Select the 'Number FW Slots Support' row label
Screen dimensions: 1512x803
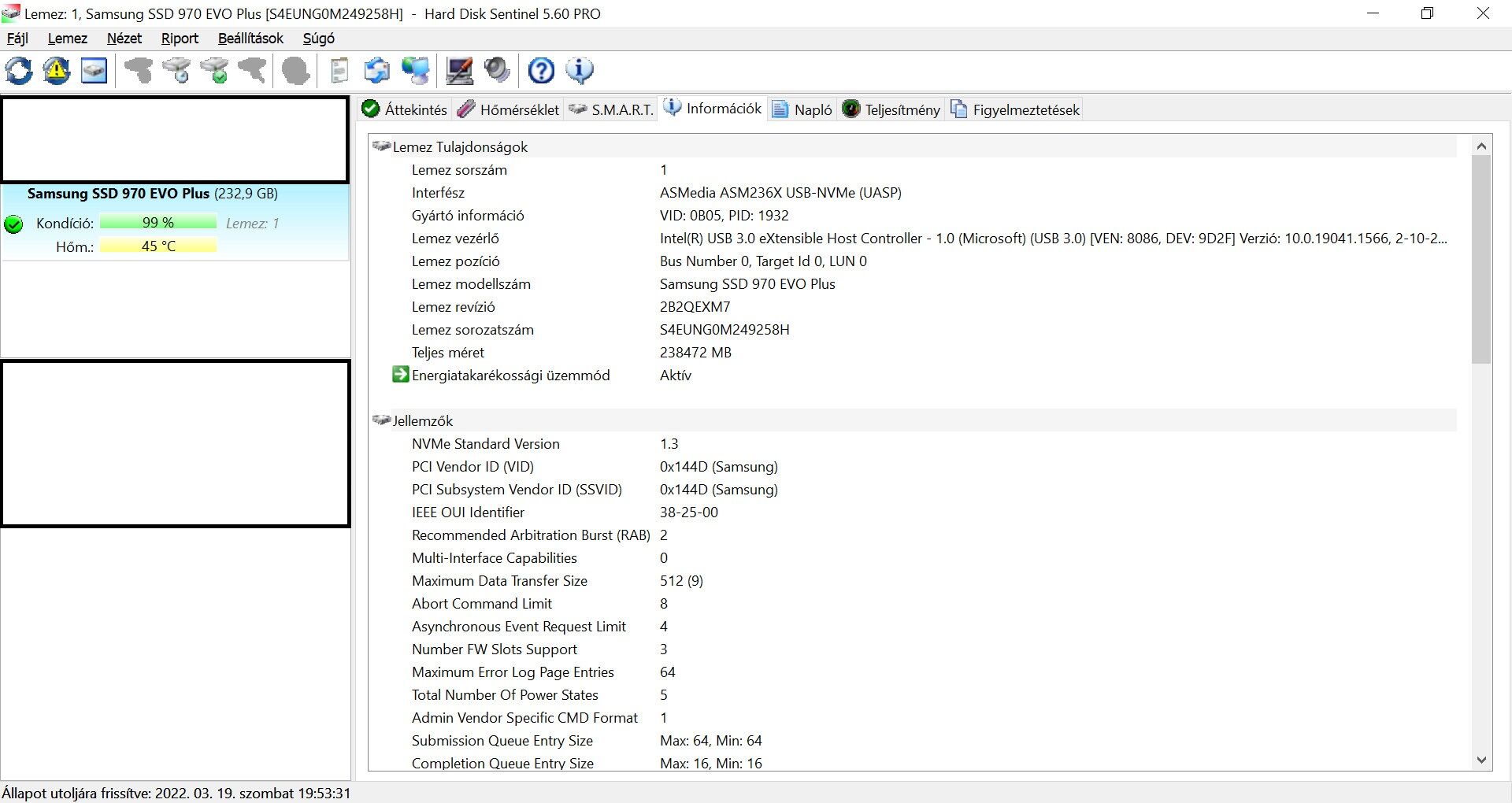pos(495,649)
